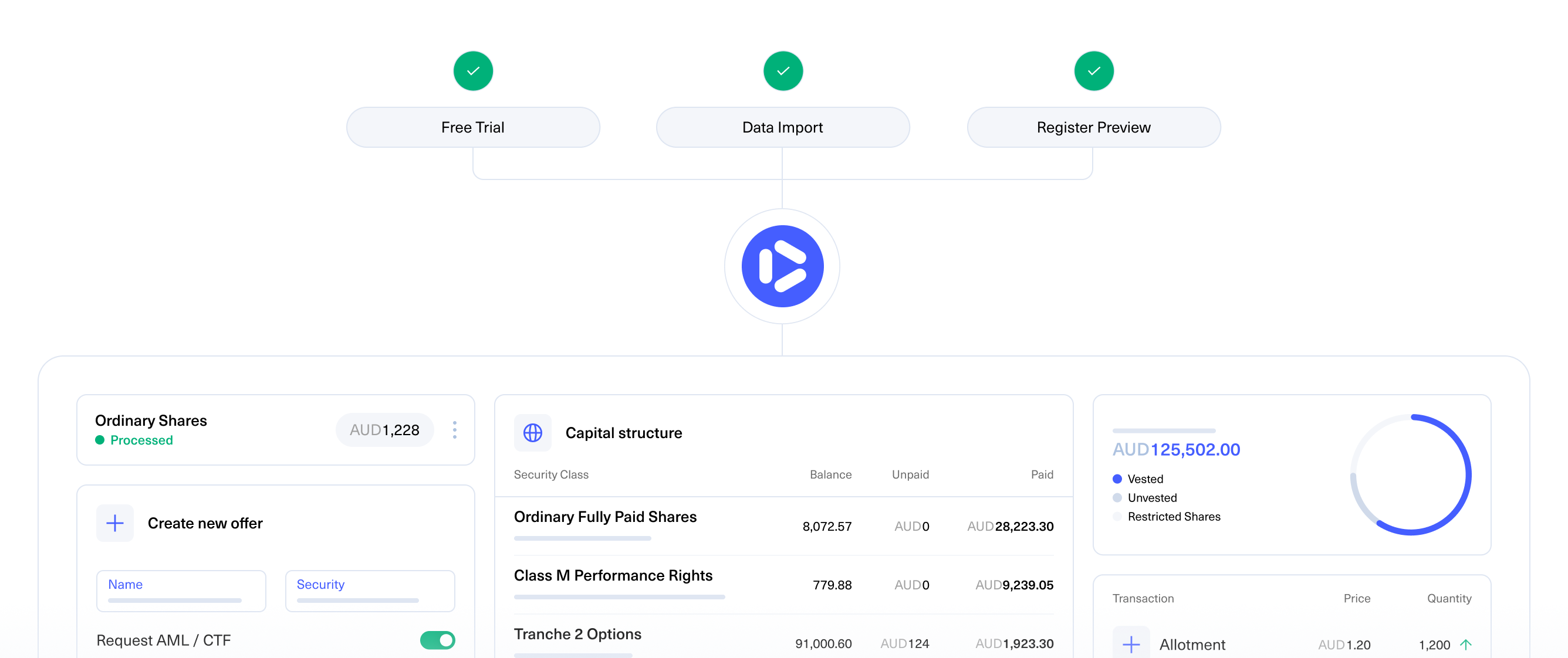The width and height of the screenshot is (1568, 658).
Task: Click the Restricted Shares legend label
Action: click(1174, 516)
